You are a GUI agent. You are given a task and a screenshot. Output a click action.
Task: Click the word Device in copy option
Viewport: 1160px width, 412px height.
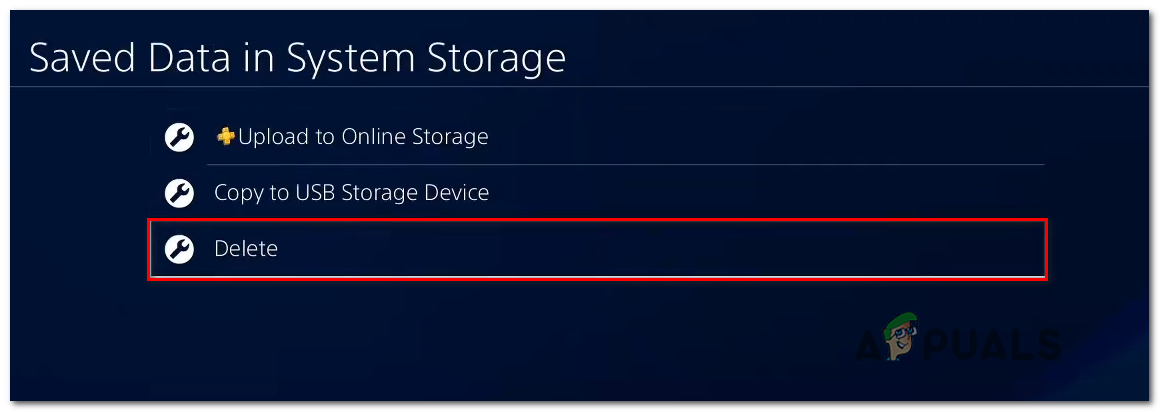pyautogui.click(x=455, y=192)
